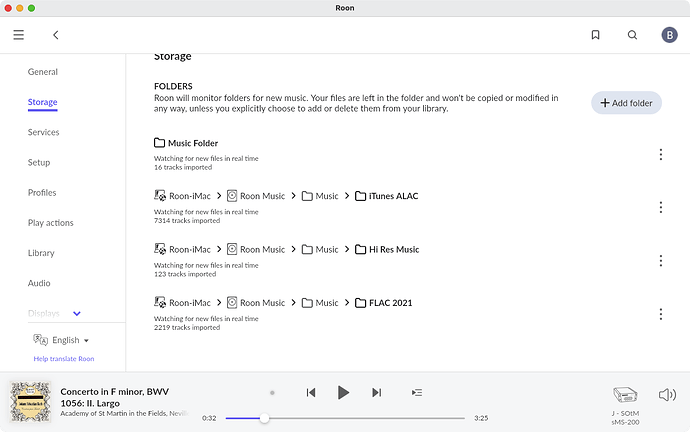Image resolution: width=690 pixels, height=432 pixels.
Task: Open the play queue icon
Action: coord(417,392)
